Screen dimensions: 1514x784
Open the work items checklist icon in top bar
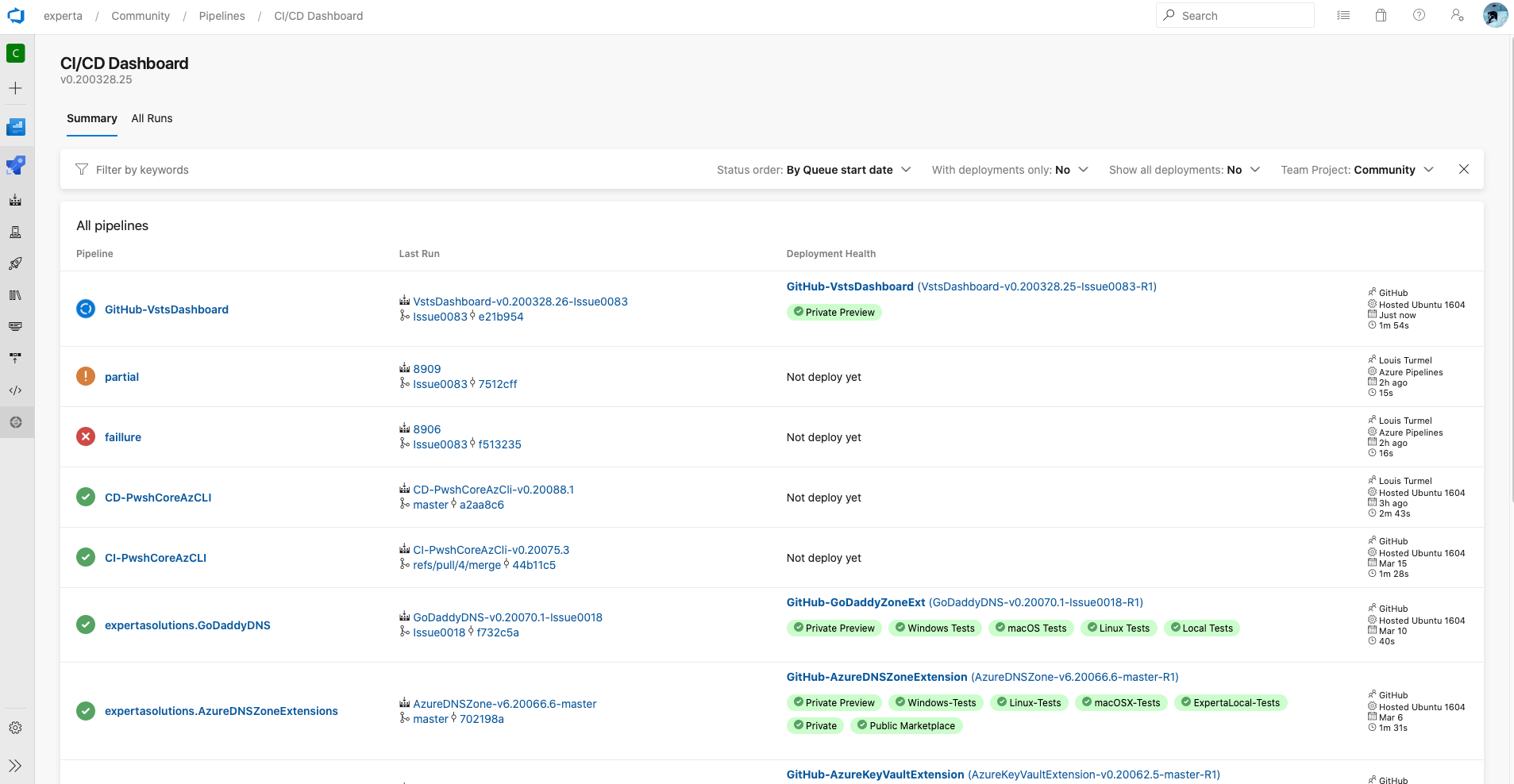1343,15
